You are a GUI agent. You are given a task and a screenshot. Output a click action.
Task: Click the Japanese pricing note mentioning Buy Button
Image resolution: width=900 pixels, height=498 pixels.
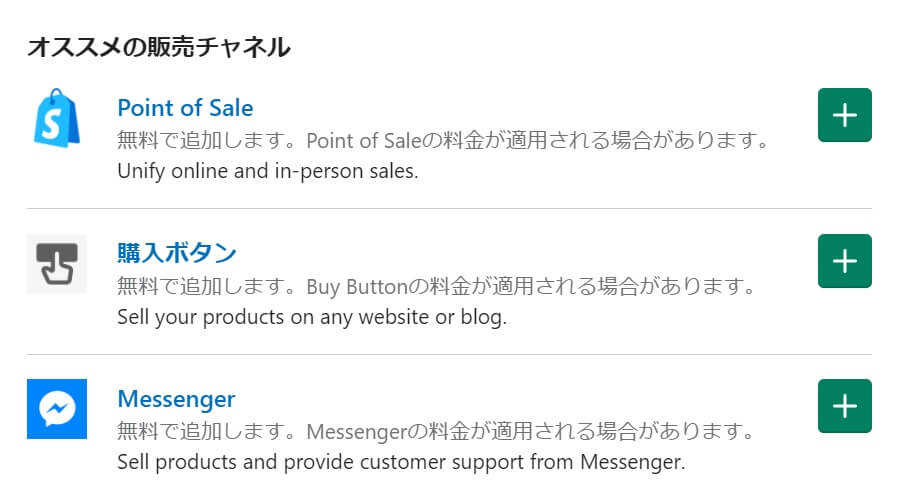point(436,288)
